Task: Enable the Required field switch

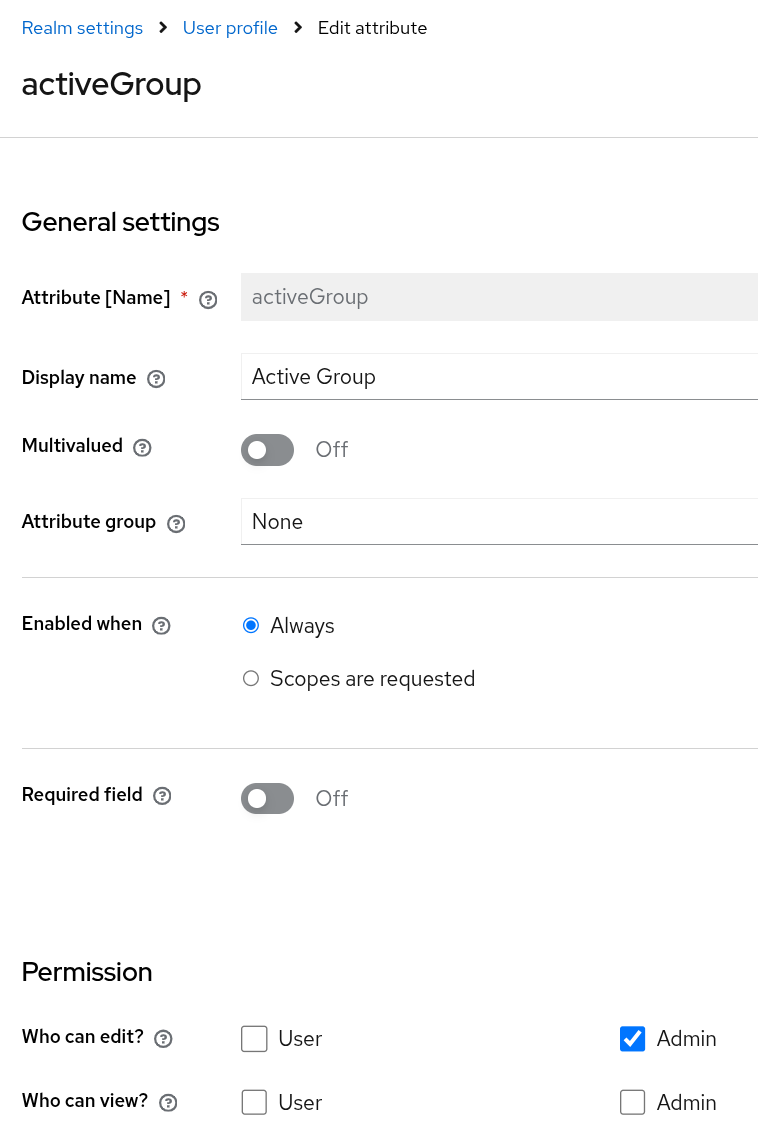Action: [267, 798]
